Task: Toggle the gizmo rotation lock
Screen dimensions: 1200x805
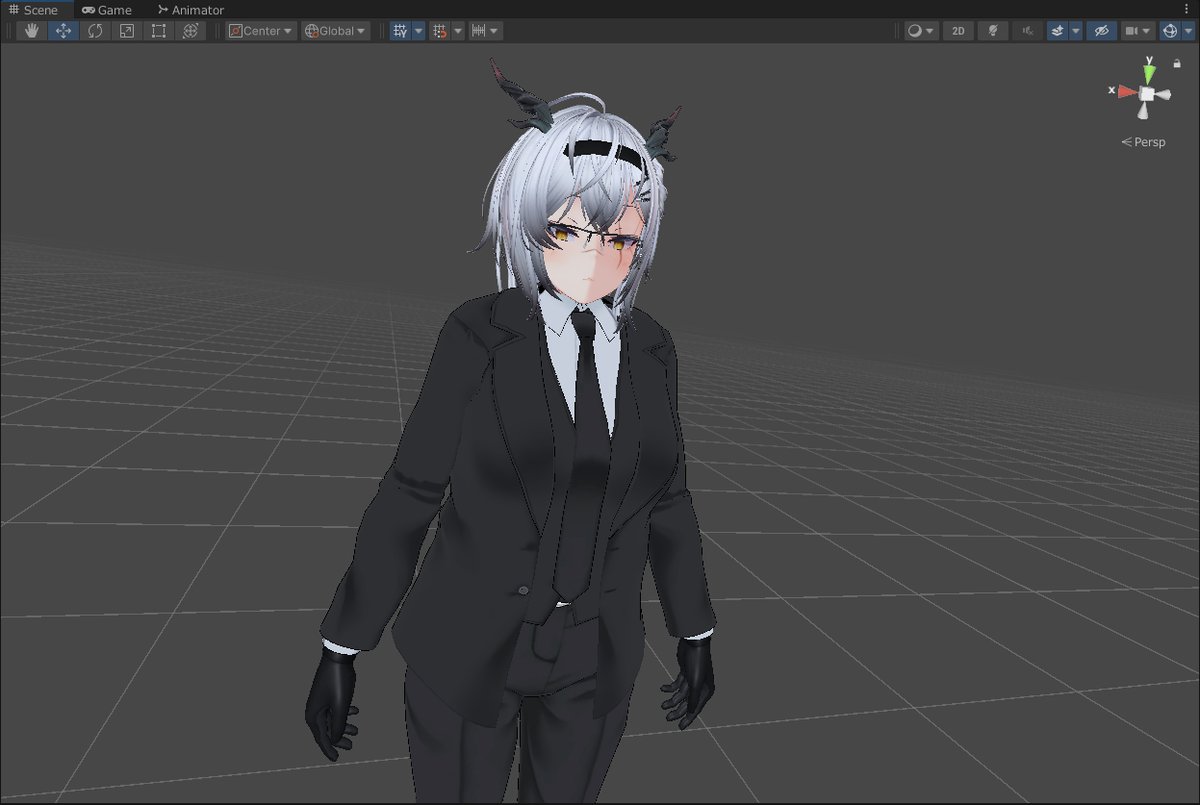Action: (x=1178, y=62)
